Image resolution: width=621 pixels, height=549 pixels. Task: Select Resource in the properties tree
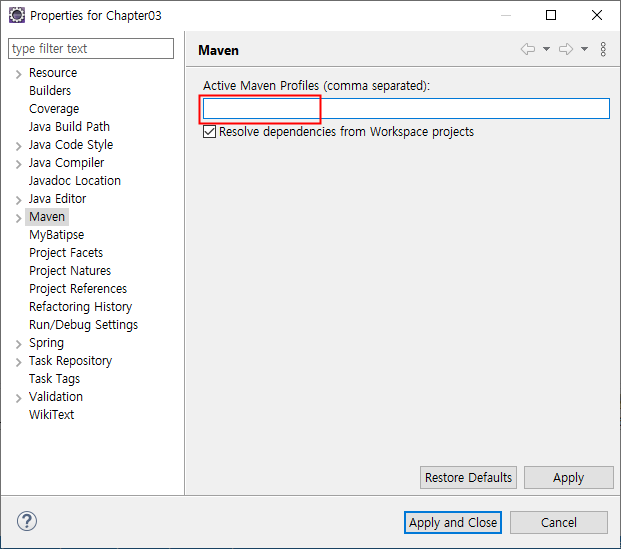pyautogui.click(x=53, y=73)
